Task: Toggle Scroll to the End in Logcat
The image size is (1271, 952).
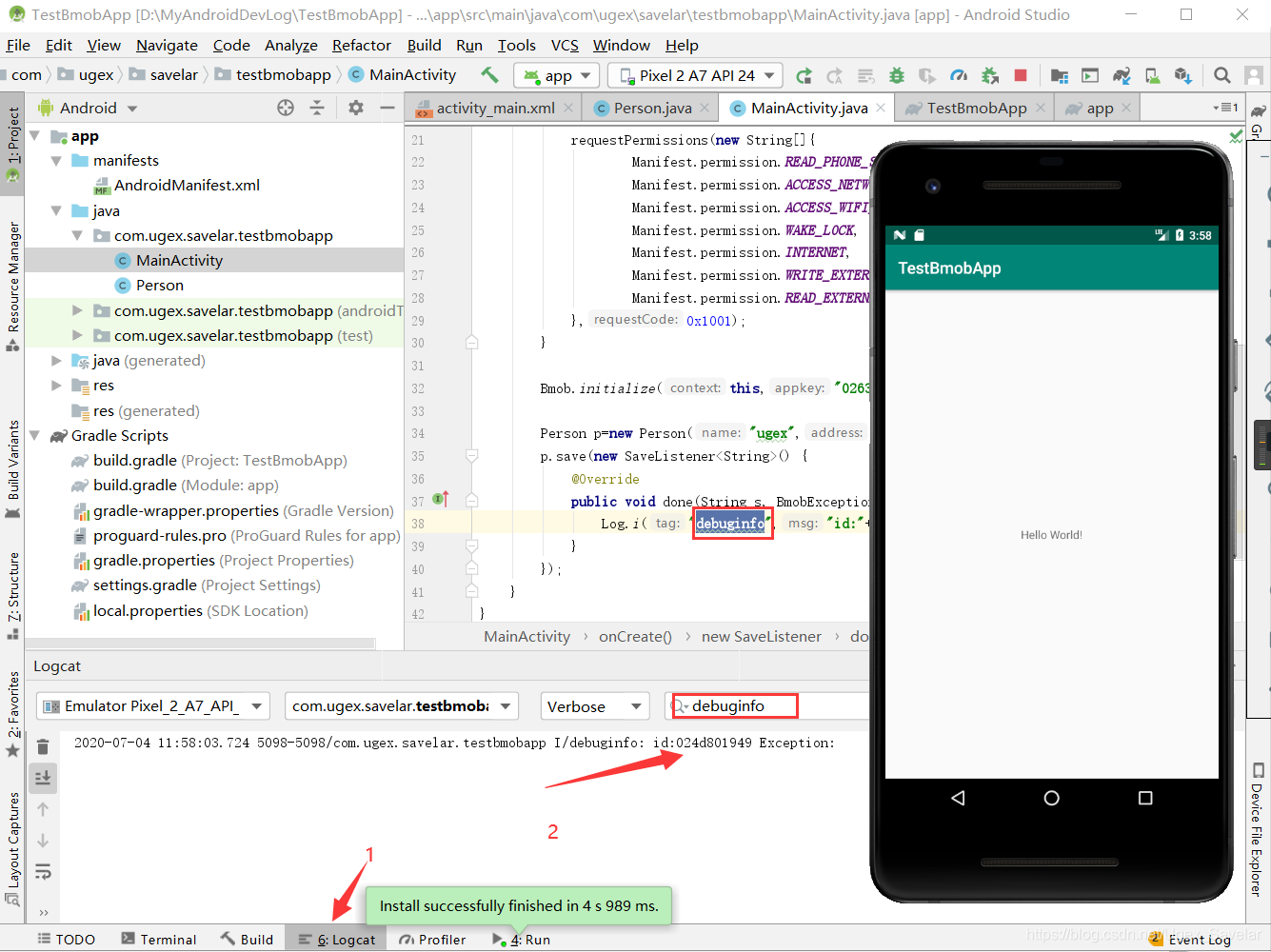Action: click(x=43, y=778)
